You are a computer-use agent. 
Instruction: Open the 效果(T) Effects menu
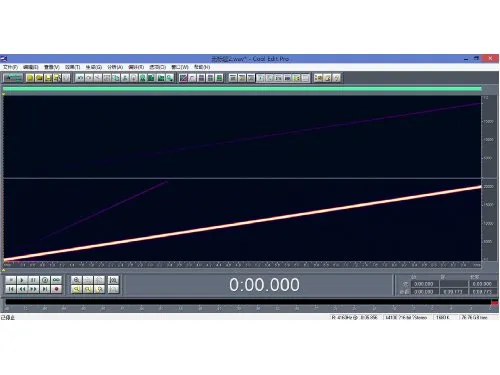pos(72,67)
